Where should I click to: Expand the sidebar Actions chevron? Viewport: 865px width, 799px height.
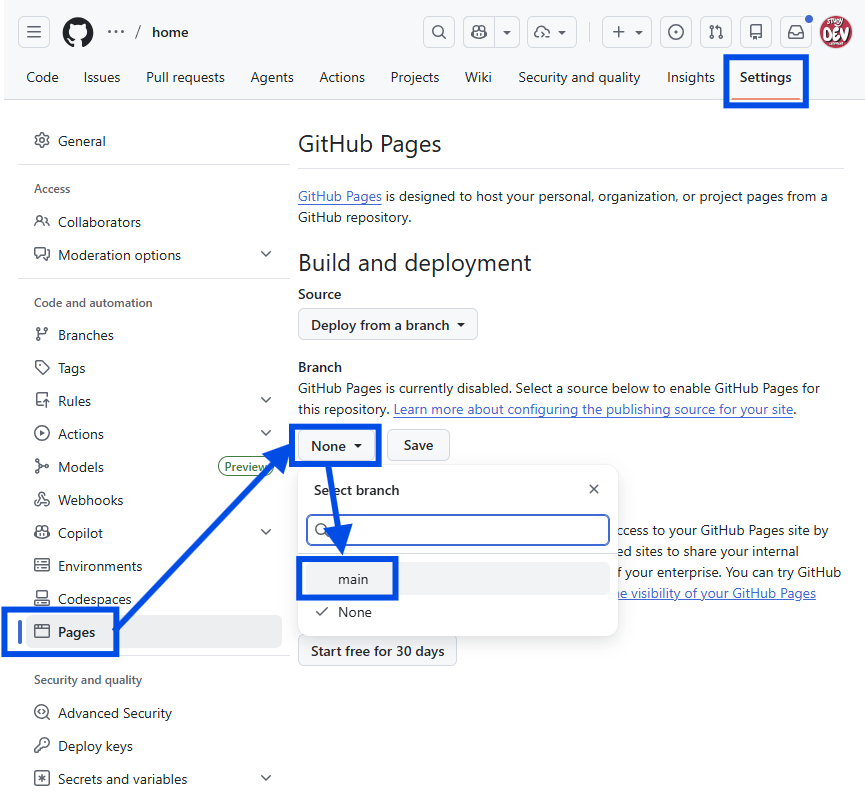pyautogui.click(x=266, y=433)
